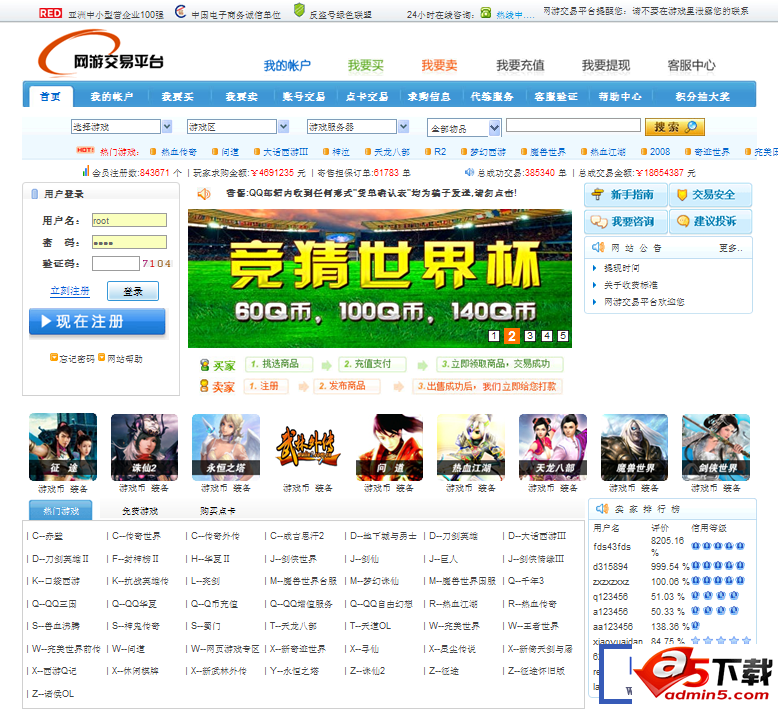Select the 热门游戏 tab

[x=61, y=510]
